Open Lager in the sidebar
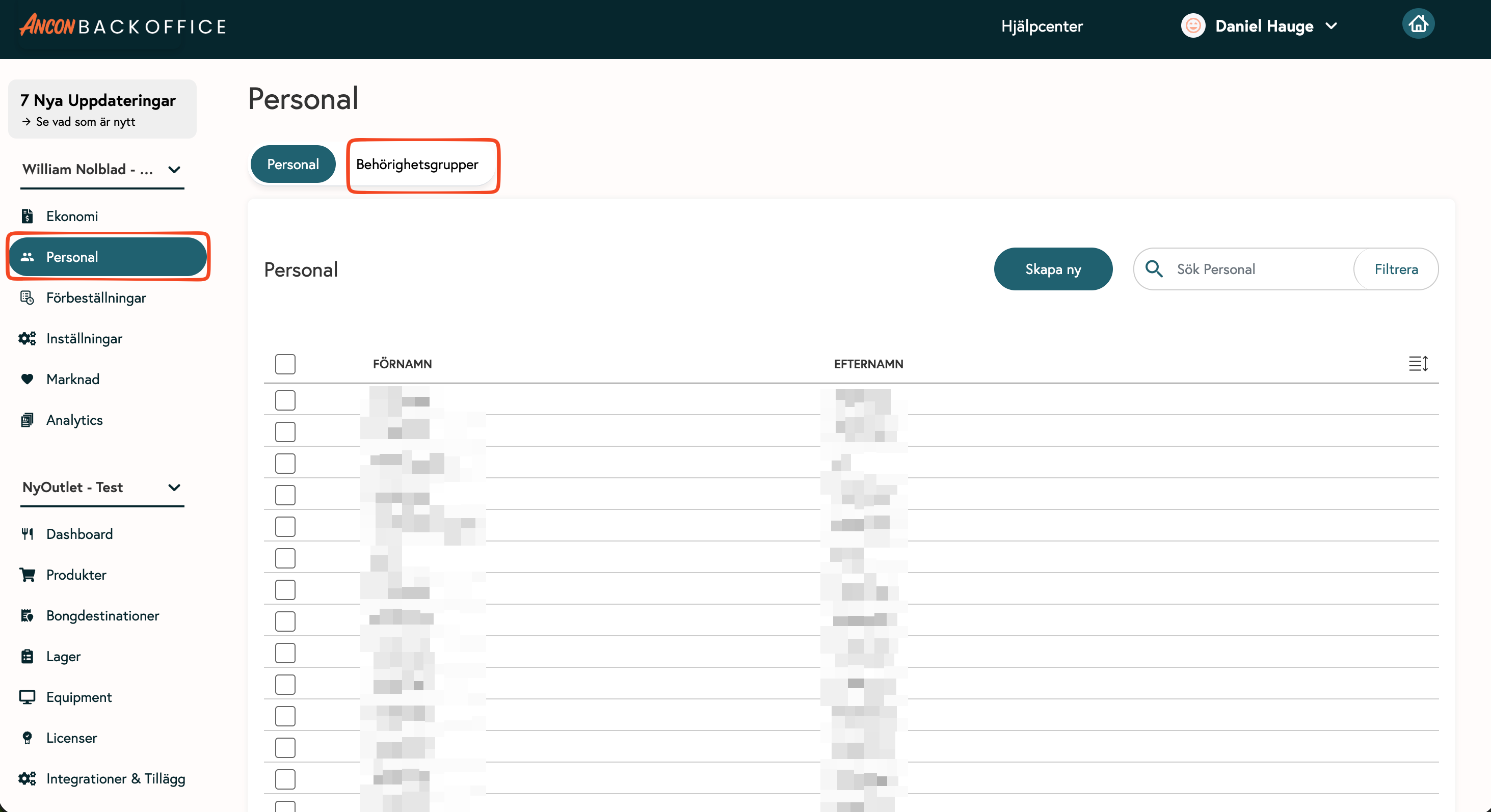This screenshot has width=1491, height=812. [x=63, y=656]
